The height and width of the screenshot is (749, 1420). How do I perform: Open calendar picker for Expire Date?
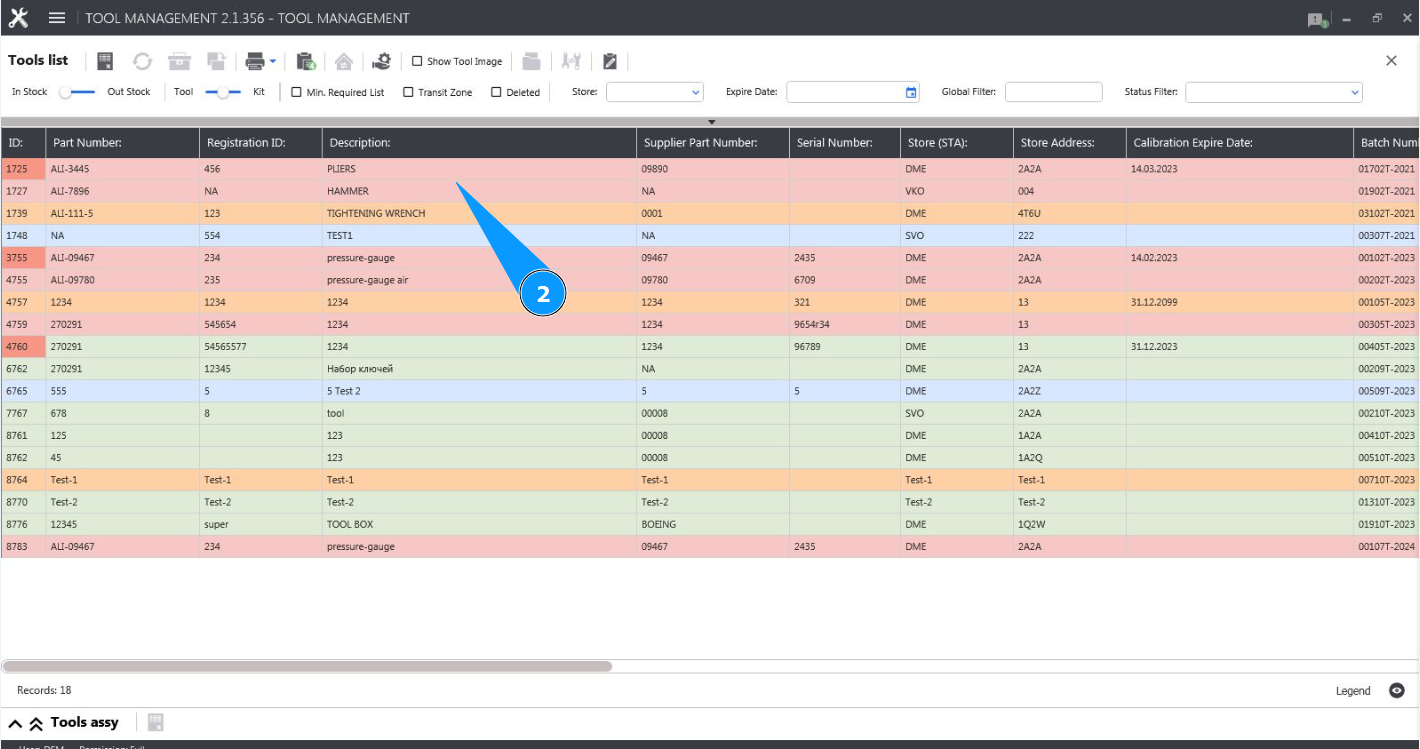pos(911,92)
